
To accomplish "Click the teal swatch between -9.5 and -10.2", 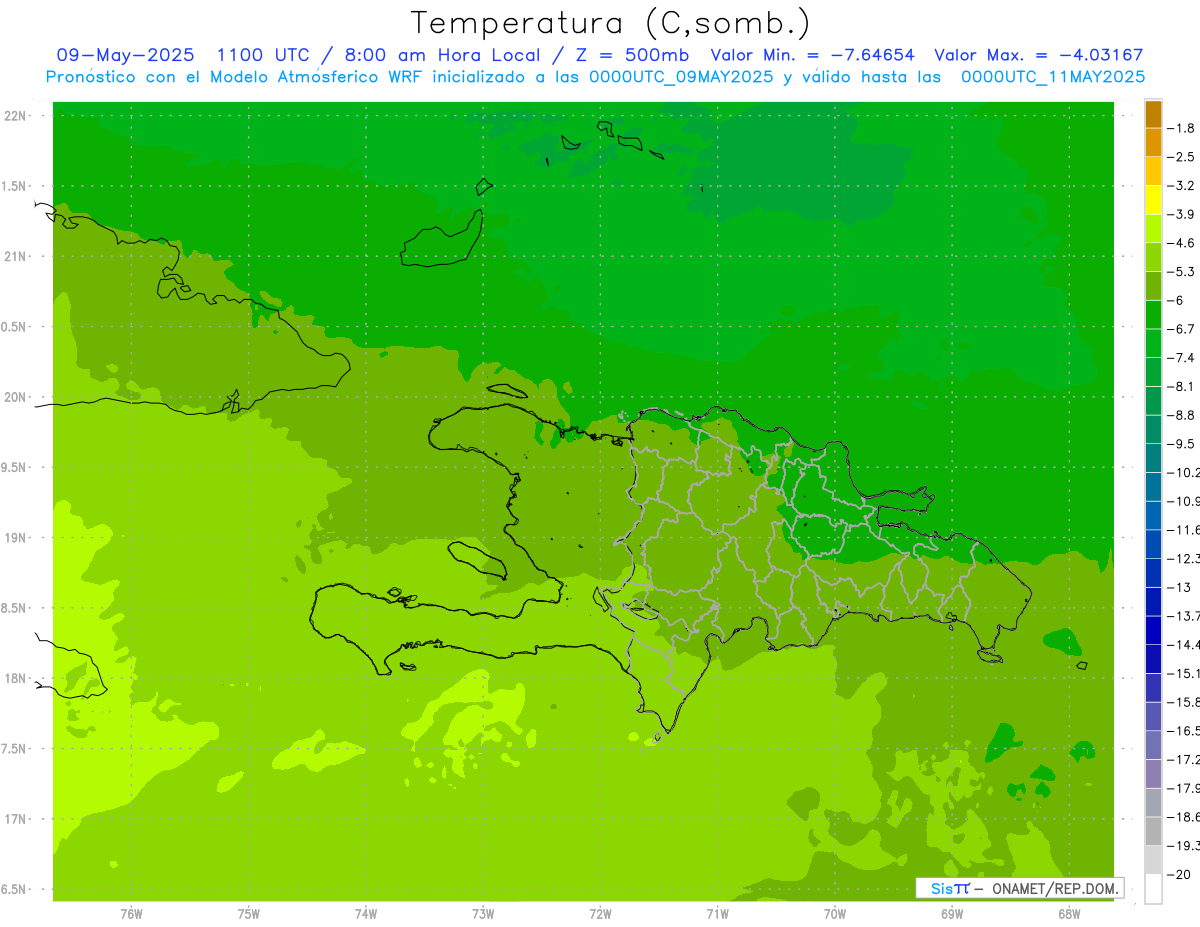I will coord(1153,458).
